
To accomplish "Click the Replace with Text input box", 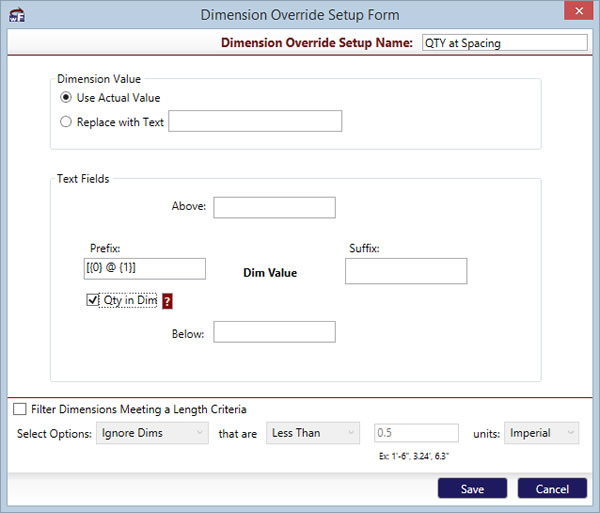I will (x=255, y=121).
